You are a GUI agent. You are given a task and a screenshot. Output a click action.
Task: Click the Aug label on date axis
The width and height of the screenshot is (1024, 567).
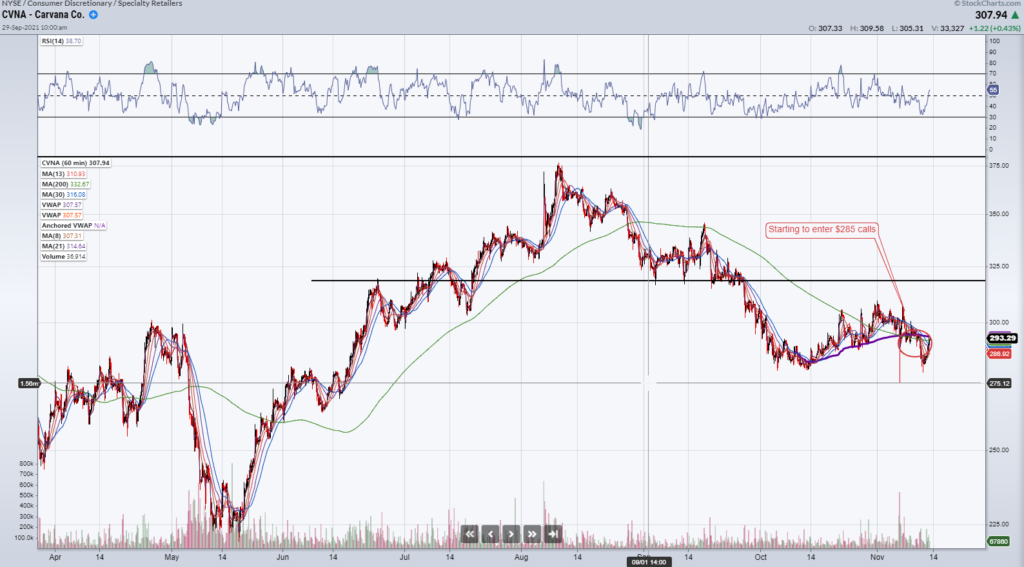click(x=520, y=557)
